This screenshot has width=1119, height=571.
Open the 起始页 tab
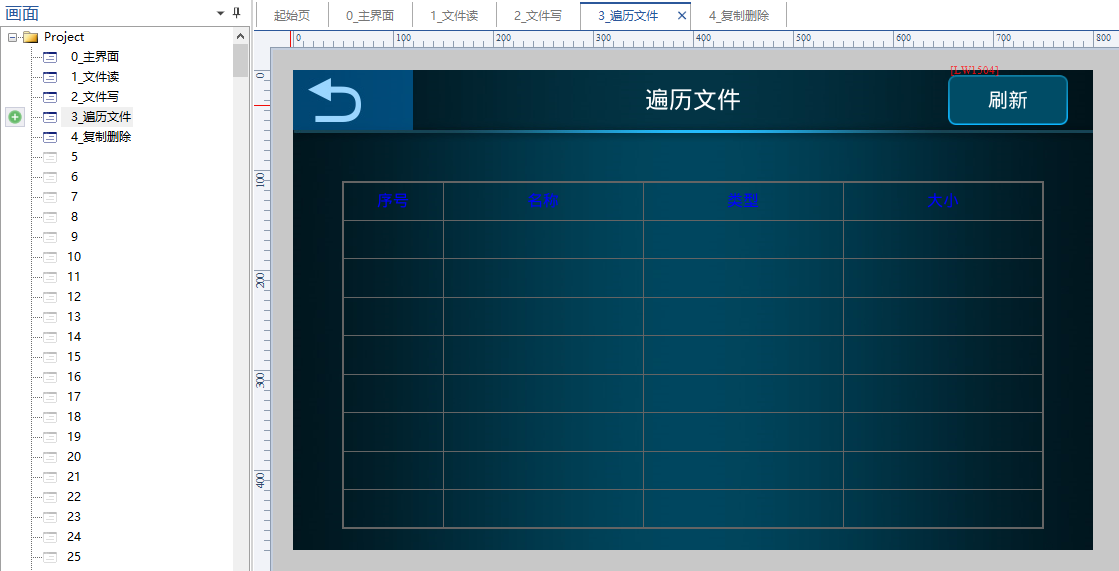292,16
